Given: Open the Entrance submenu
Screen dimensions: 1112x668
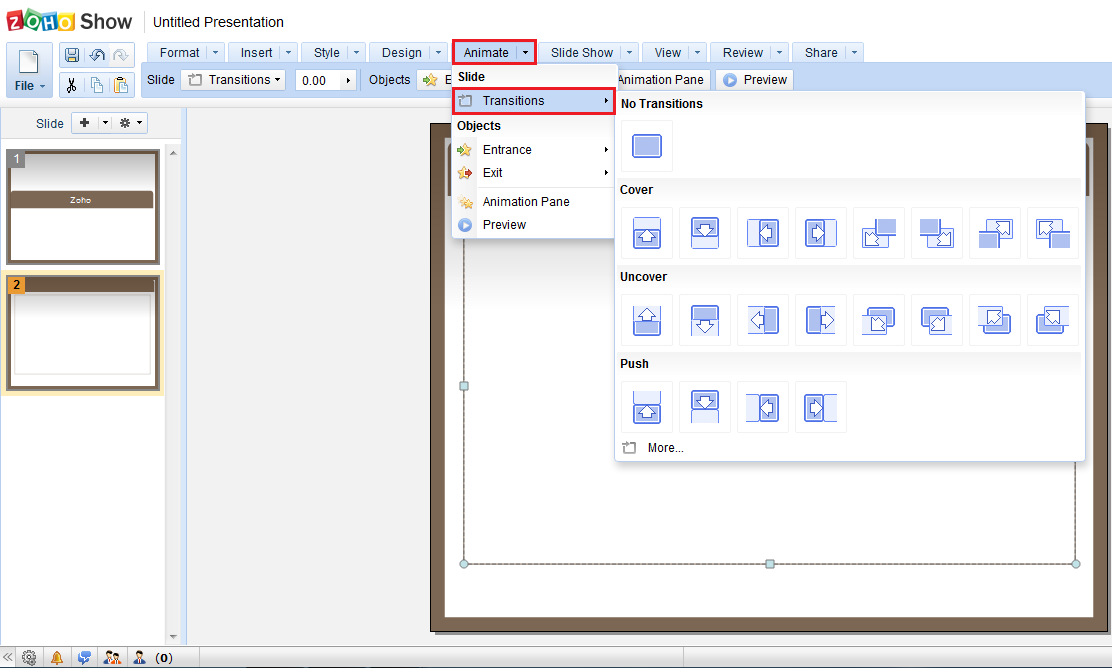Looking at the screenshot, I should pos(533,150).
